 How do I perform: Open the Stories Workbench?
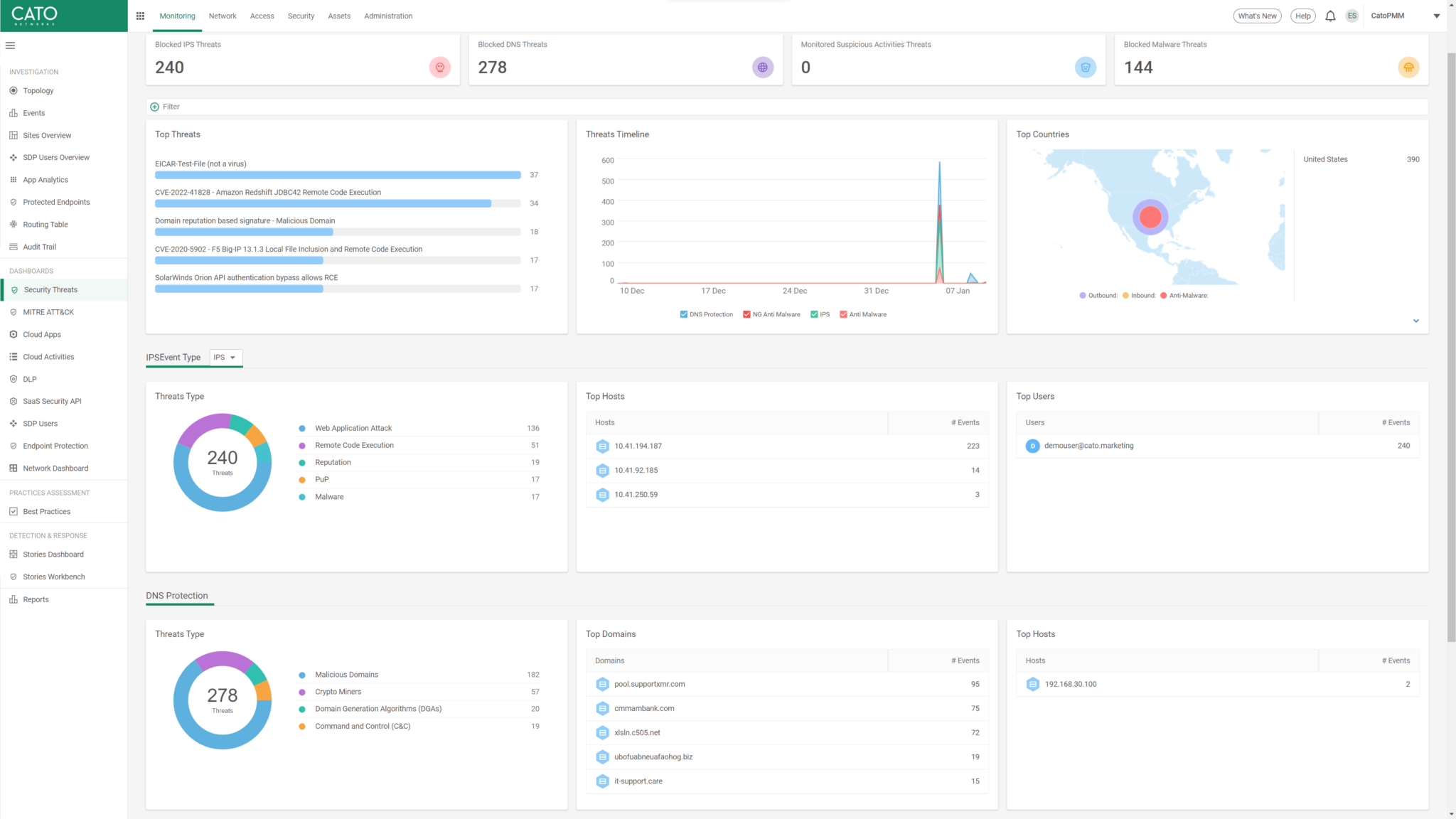53,577
